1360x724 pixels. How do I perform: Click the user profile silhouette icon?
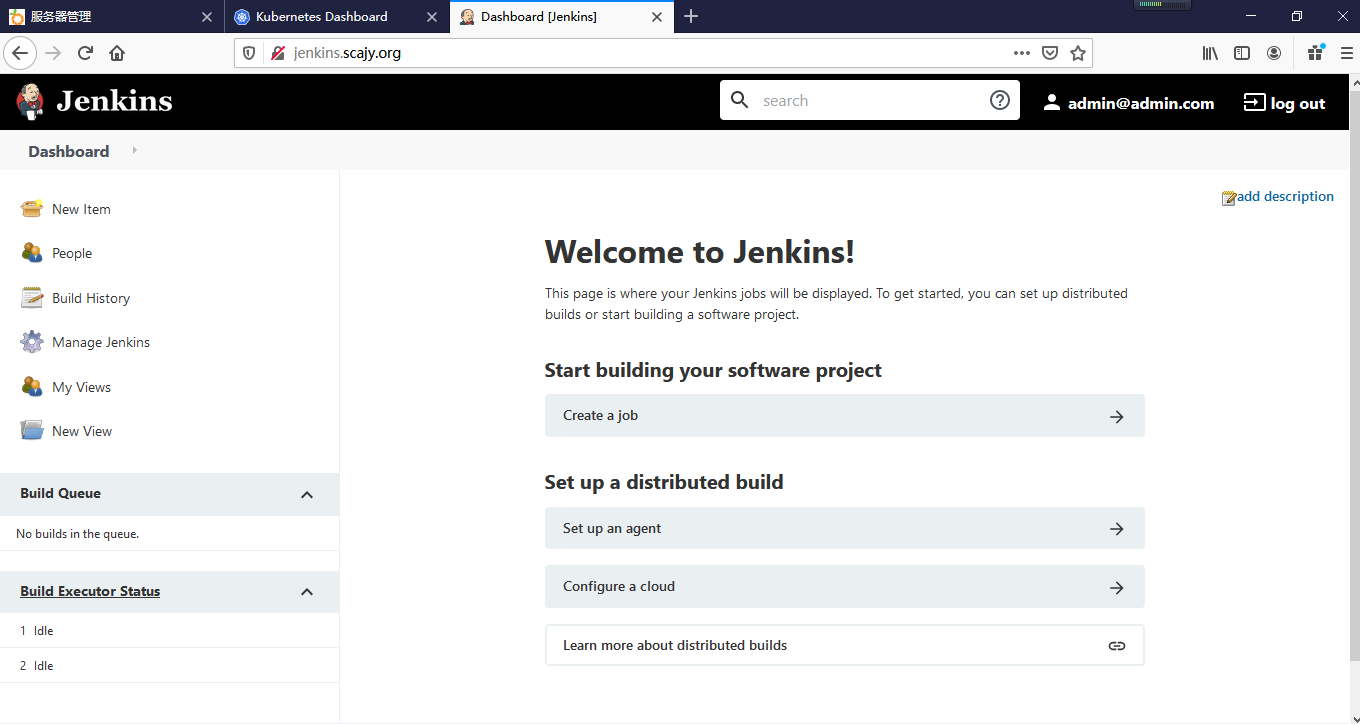point(1051,102)
